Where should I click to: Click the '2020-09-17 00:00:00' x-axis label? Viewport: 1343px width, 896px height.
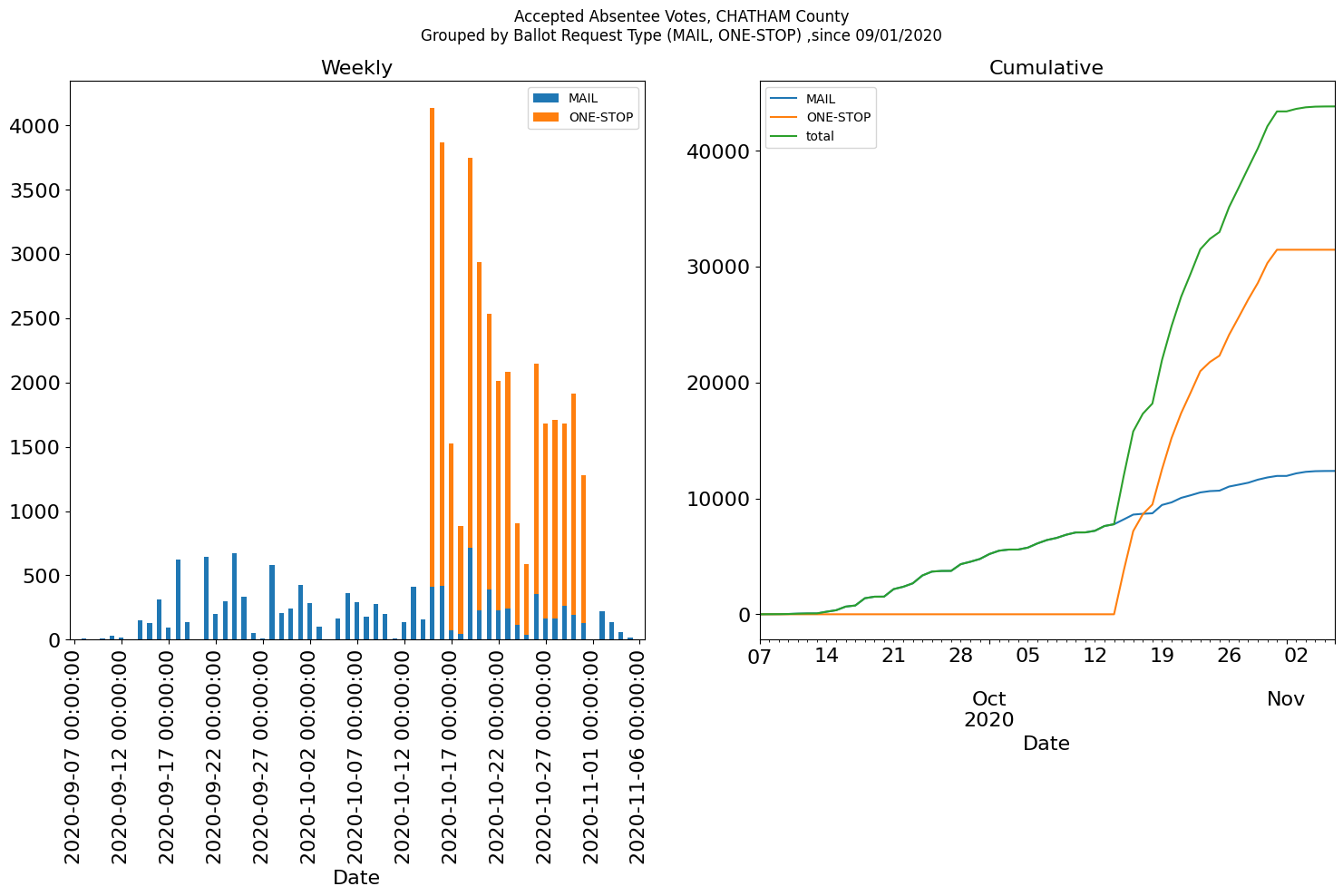pyautogui.click(x=167, y=755)
